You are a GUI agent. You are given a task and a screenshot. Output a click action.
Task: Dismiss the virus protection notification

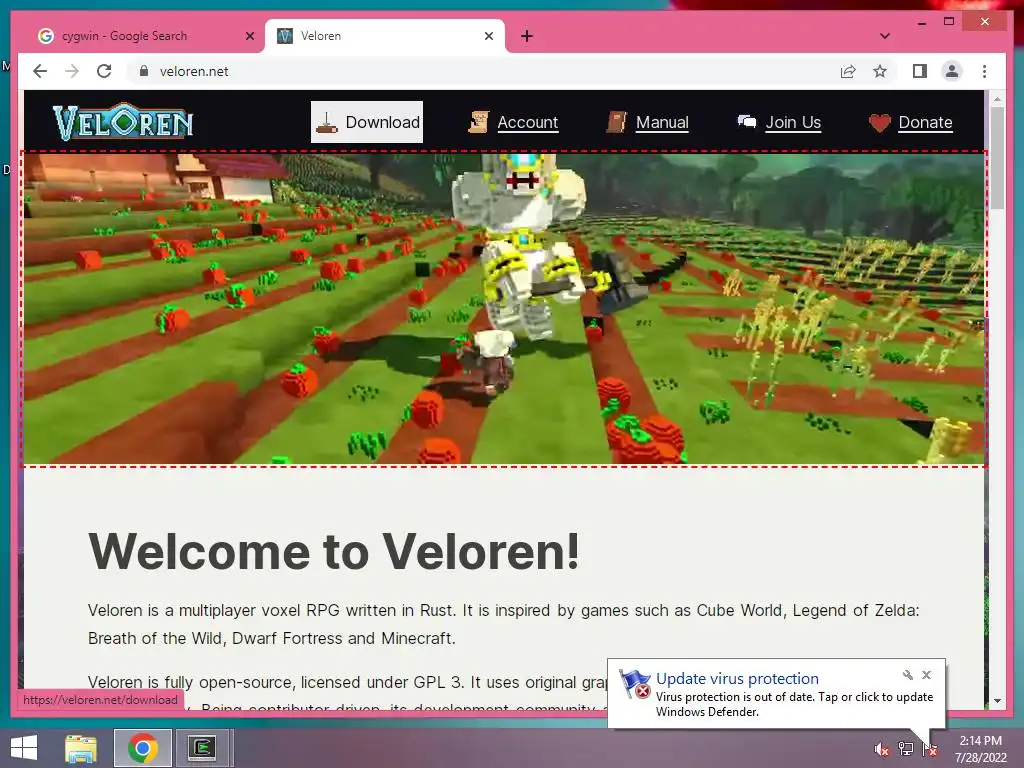point(926,675)
